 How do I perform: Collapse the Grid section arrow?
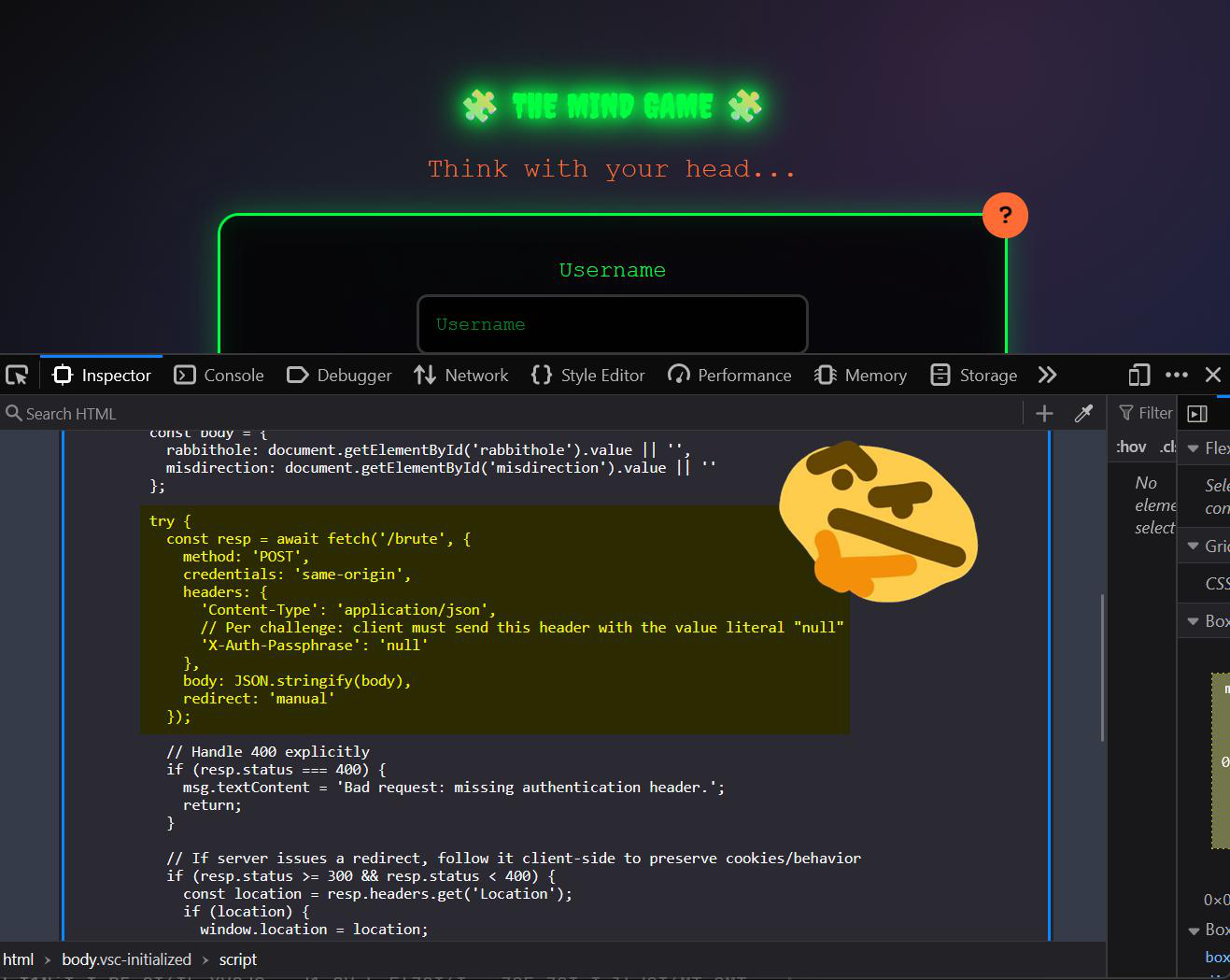(x=1193, y=547)
